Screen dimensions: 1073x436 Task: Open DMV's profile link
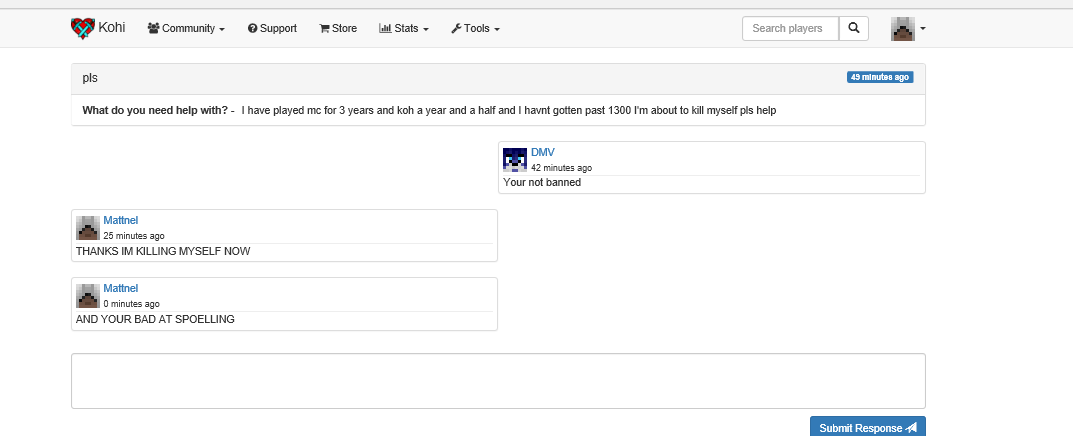pyautogui.click(x=542, y=152)
